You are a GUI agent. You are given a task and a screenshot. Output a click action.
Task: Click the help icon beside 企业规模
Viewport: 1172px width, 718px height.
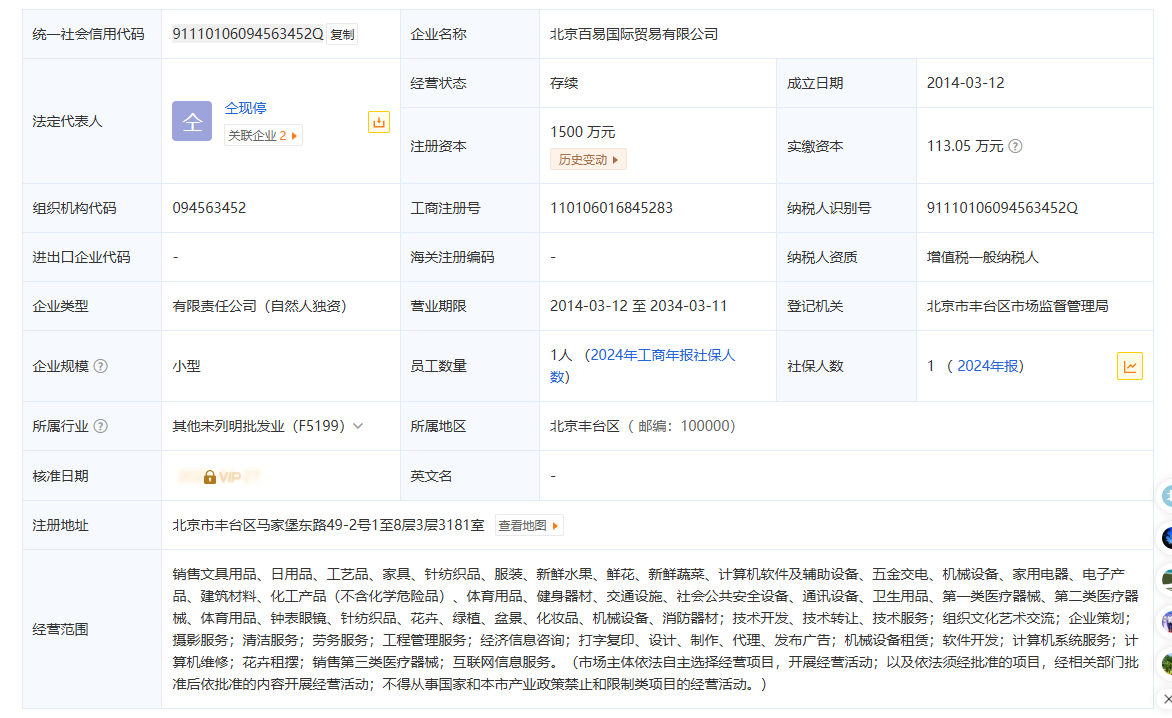(x=101, y=366)
